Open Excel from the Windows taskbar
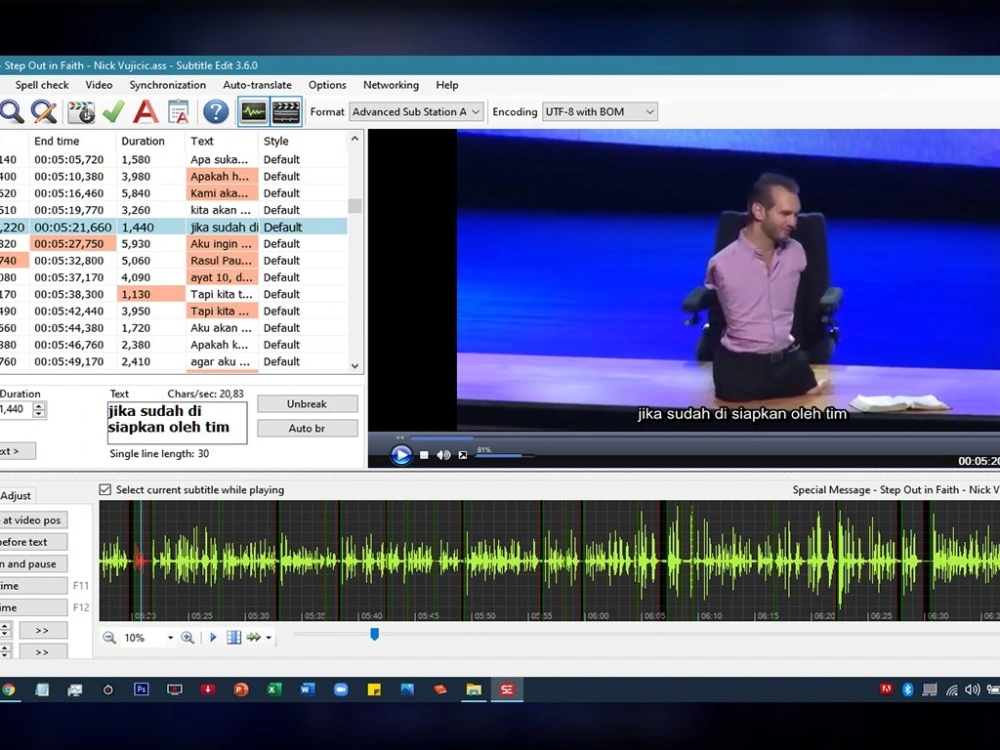Image resolution: width=1000 pixels, height=750 pixels. coord(274,689)
